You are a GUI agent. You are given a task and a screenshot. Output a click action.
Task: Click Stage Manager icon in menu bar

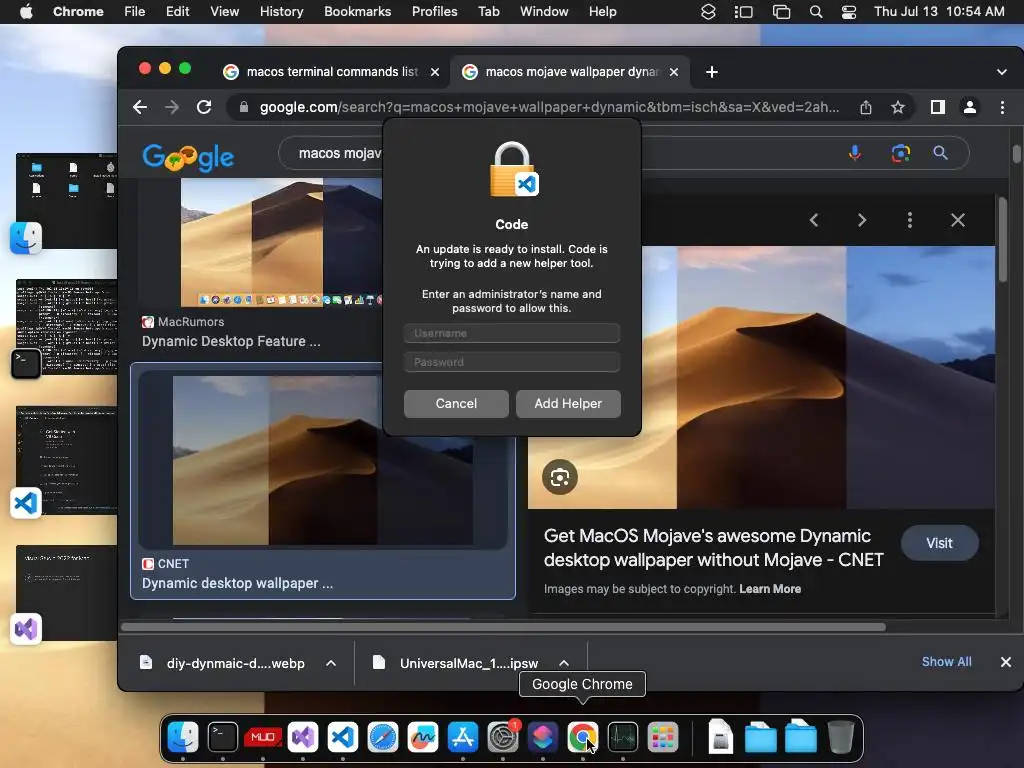(743, 12)
